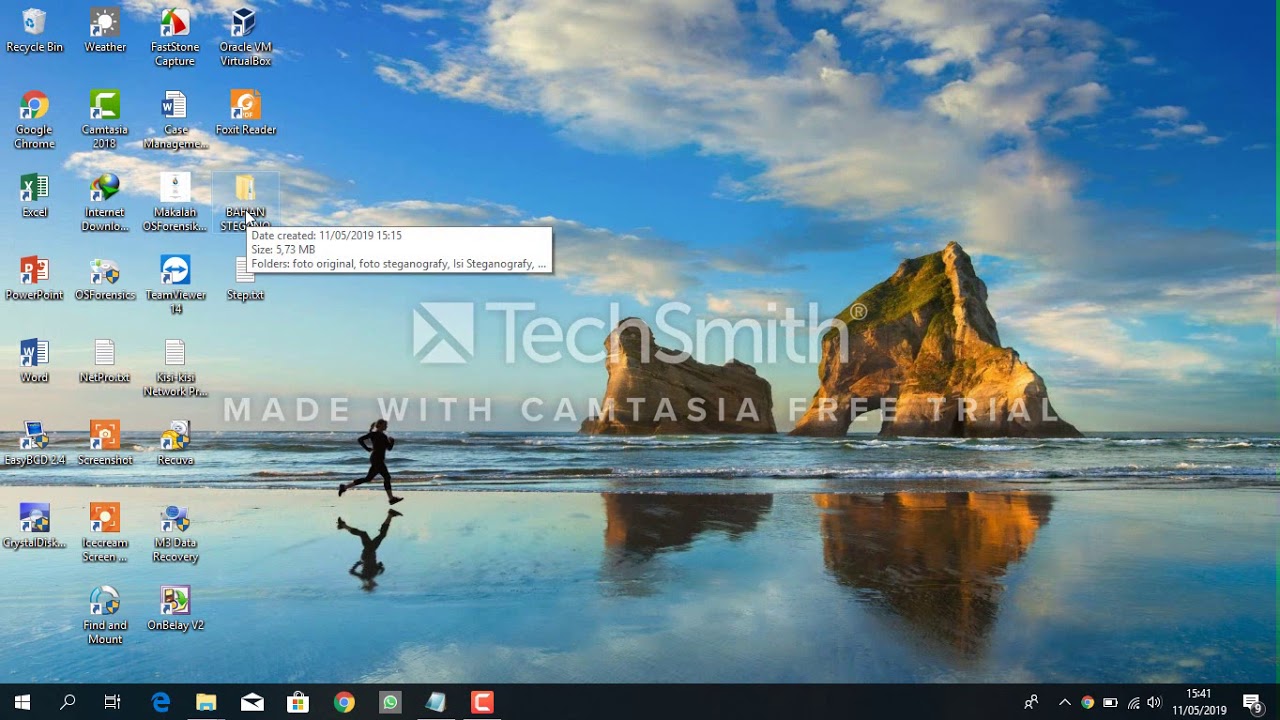This screenshot has height=720, width=1280.
Task: Select the PowerPoint desktop shortcut
Action: point(34,279)
